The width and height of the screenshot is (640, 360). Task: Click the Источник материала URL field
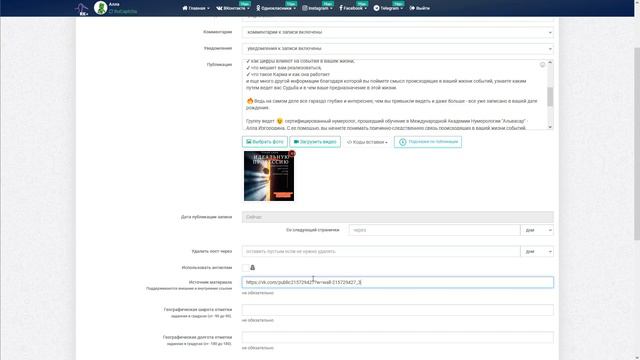tap(398, 282)
